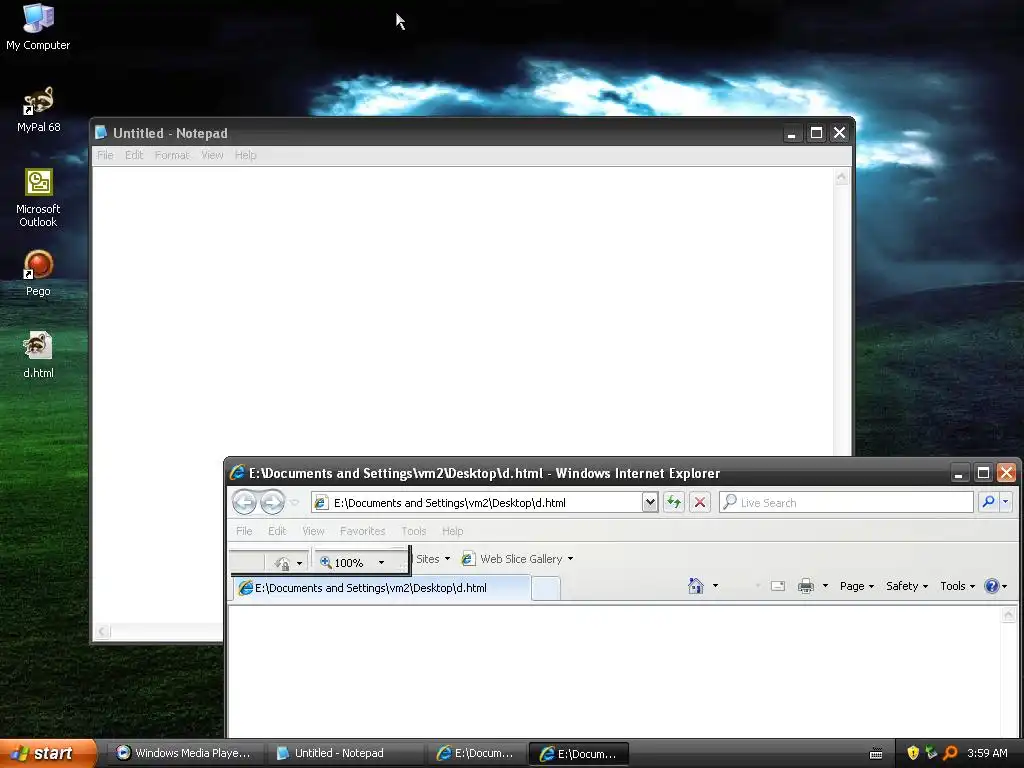The width and height of the screenshot is (1024, 768).
Task: Open Internet Explorer's File menu
Action: click(244, 531)
